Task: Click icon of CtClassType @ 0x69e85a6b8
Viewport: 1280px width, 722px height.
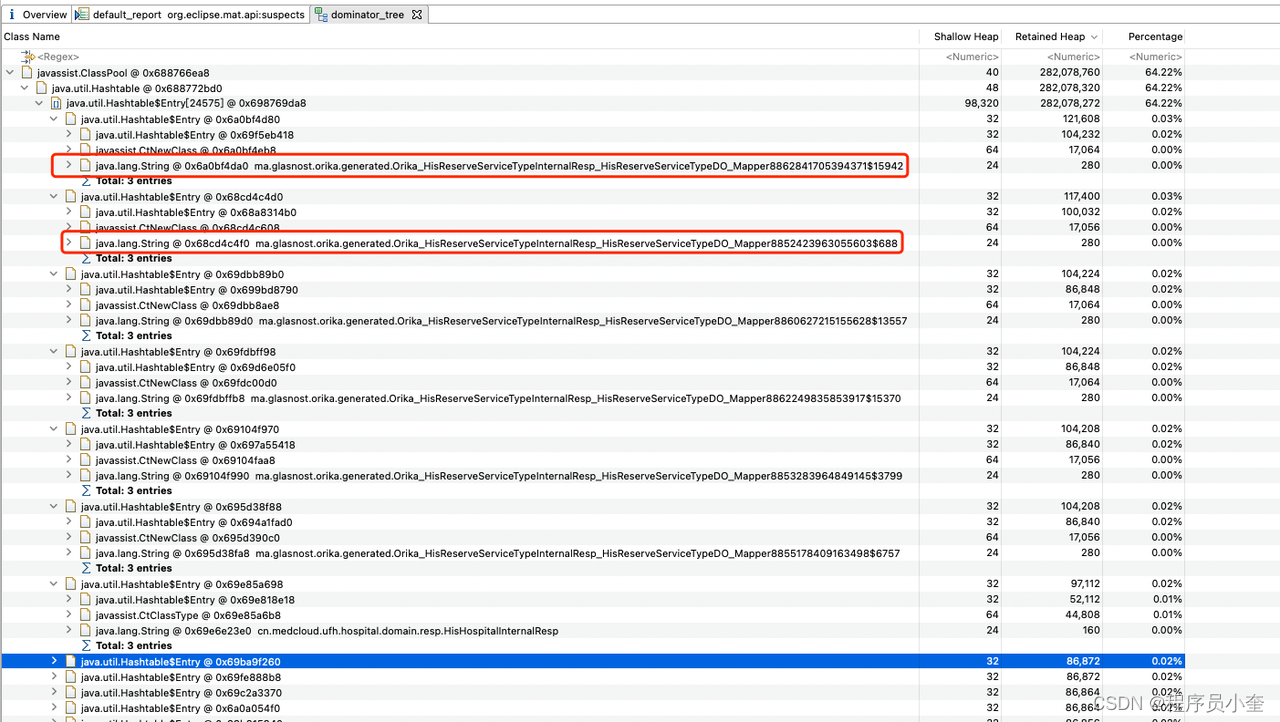Action: (85, 615)
